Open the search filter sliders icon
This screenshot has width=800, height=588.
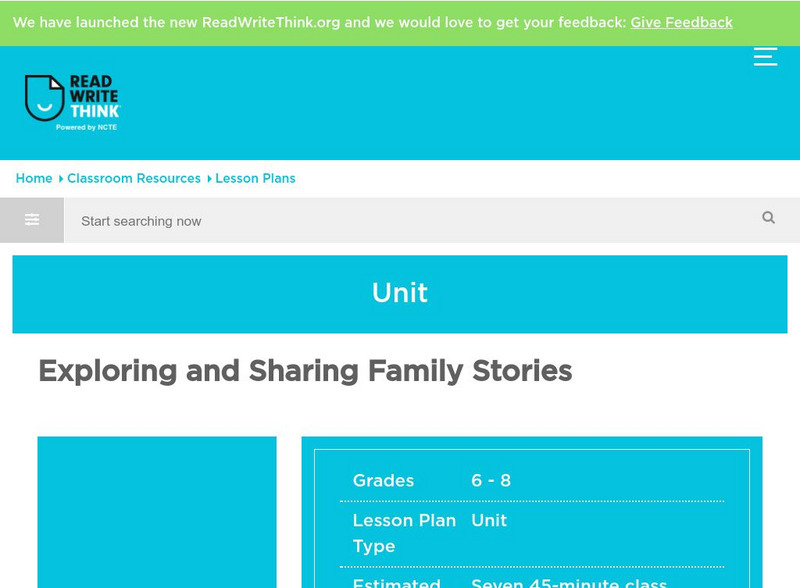tap(32, 220)
